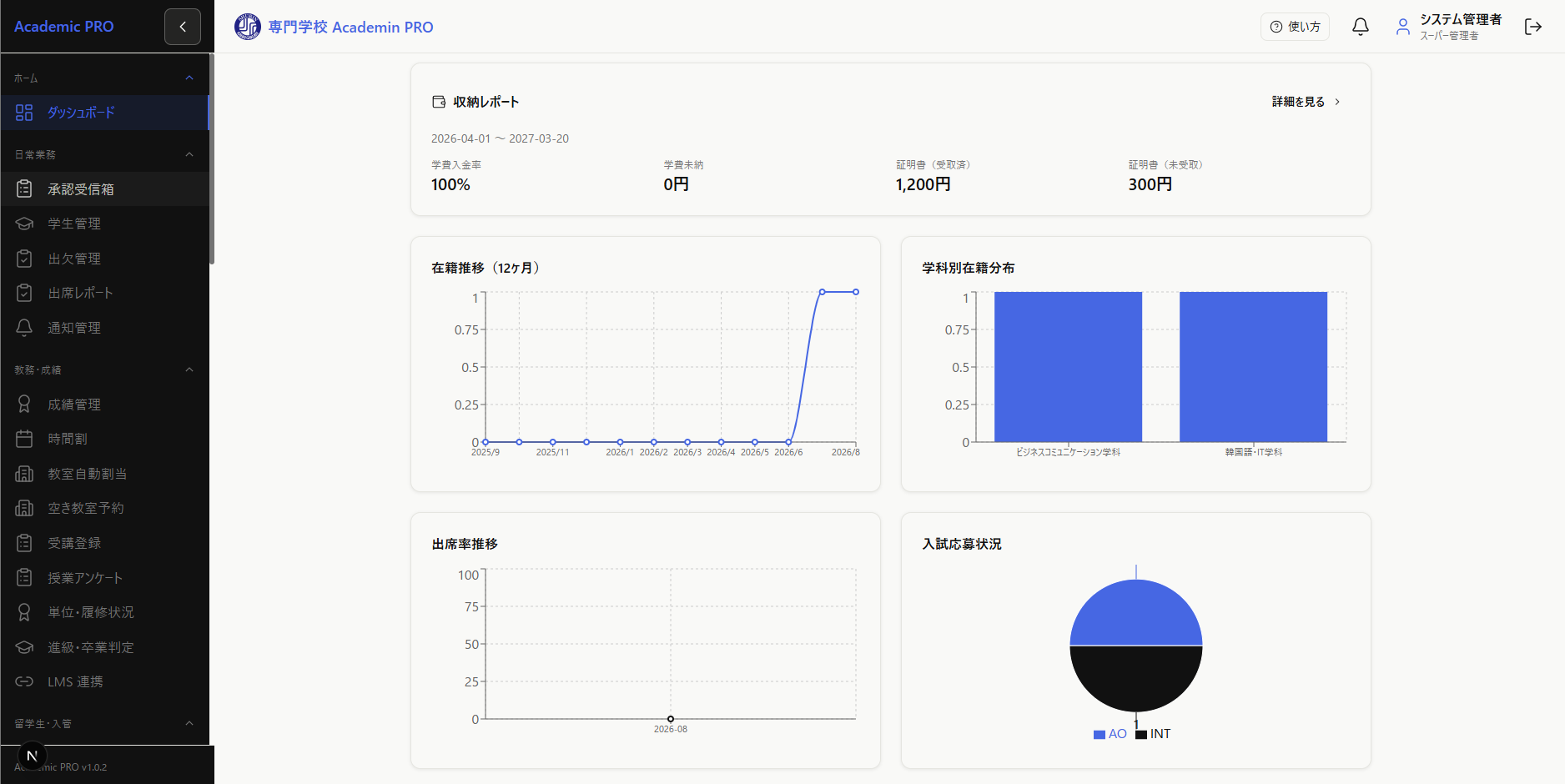The height and width of the screenshot is (784, 1565).
Task: Click the 進級・卒業判定 graduation cap icon
Action: pos(24,647)
